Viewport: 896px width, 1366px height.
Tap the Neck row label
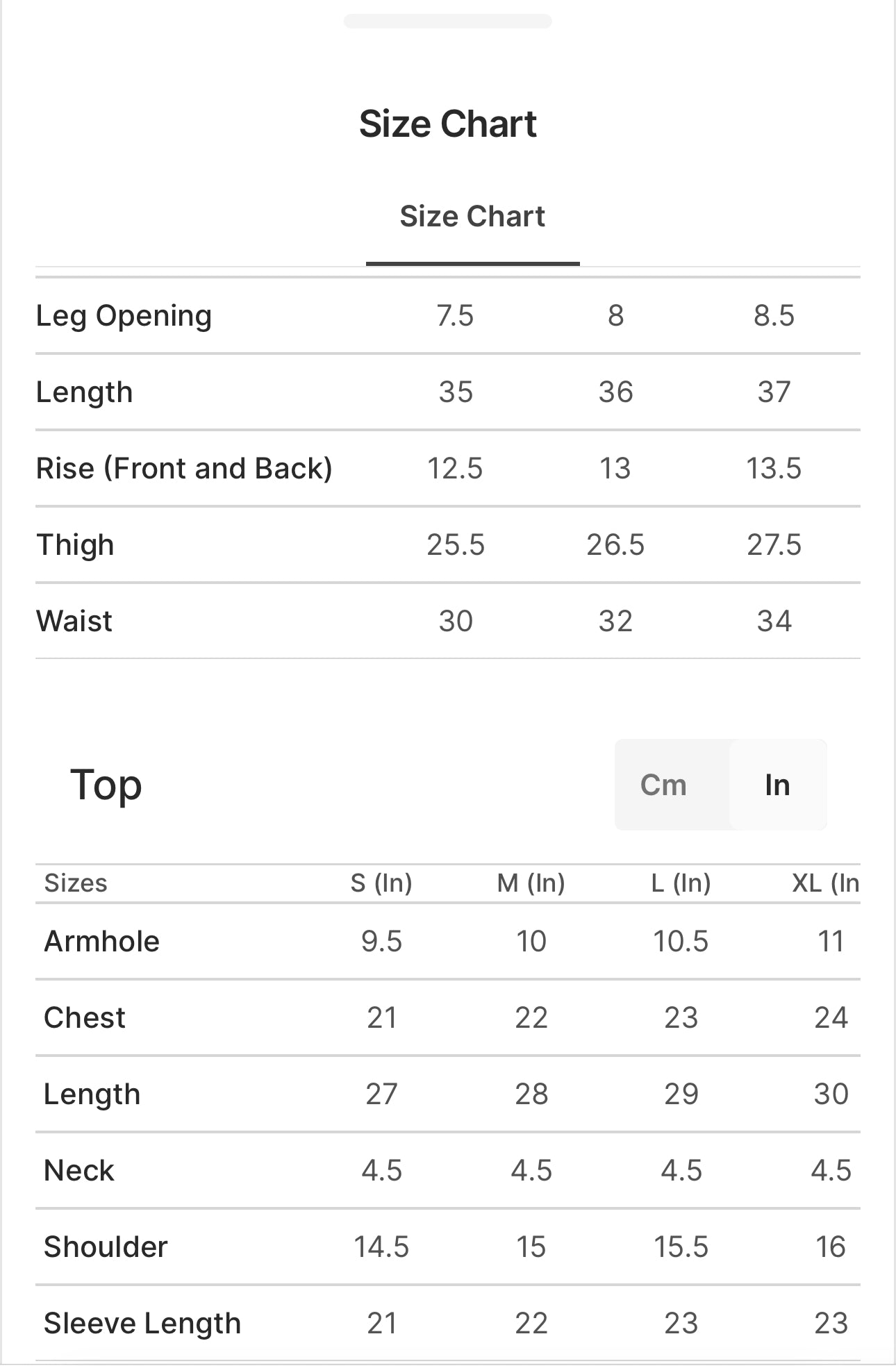click(79, 1171)
